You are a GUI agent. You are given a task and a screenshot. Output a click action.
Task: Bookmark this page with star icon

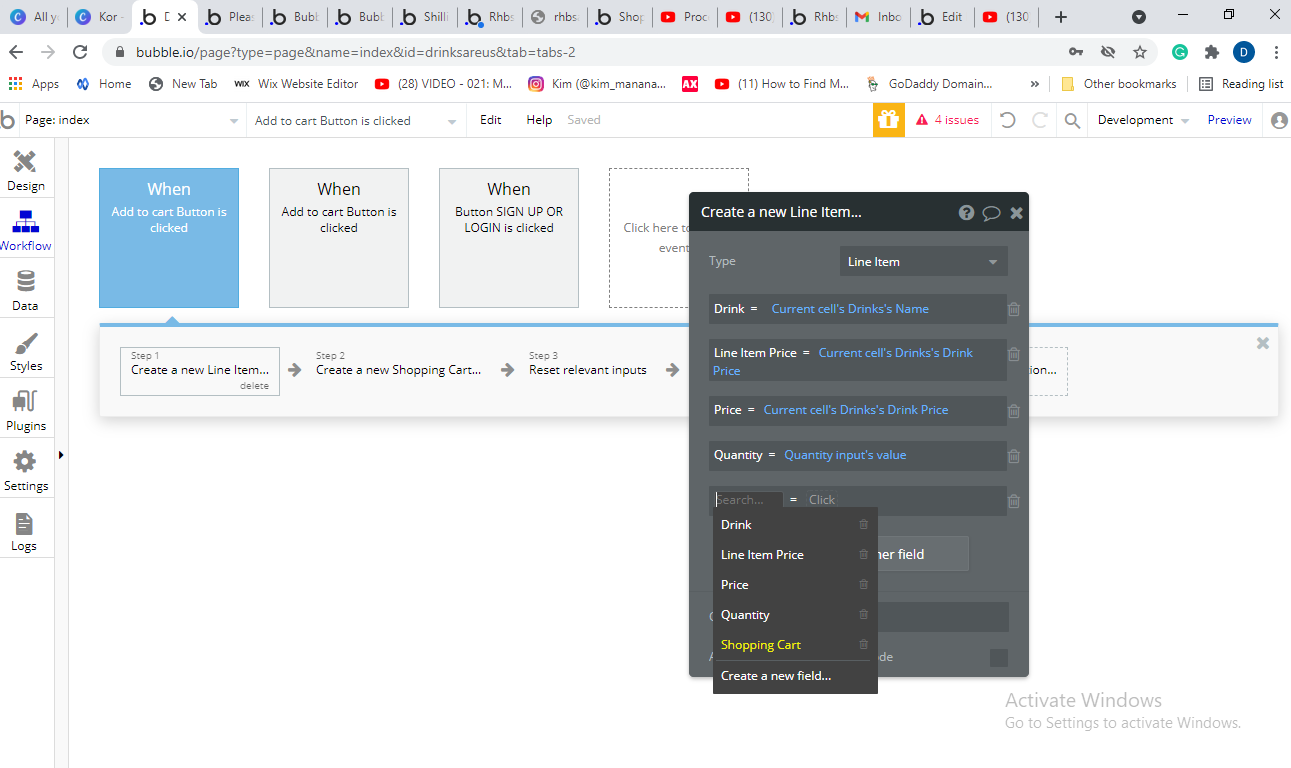click(x=1140, y=52)
